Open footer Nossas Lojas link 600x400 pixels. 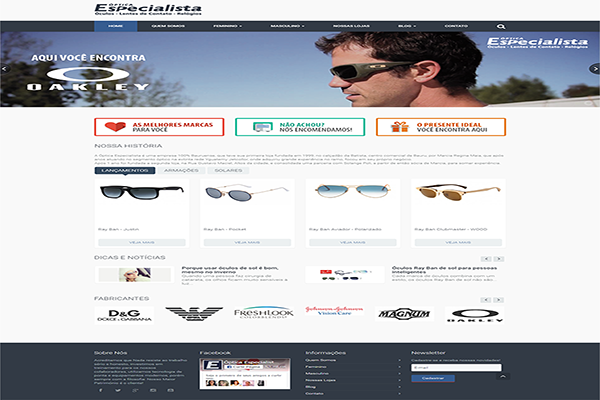(x=320, y=380)
